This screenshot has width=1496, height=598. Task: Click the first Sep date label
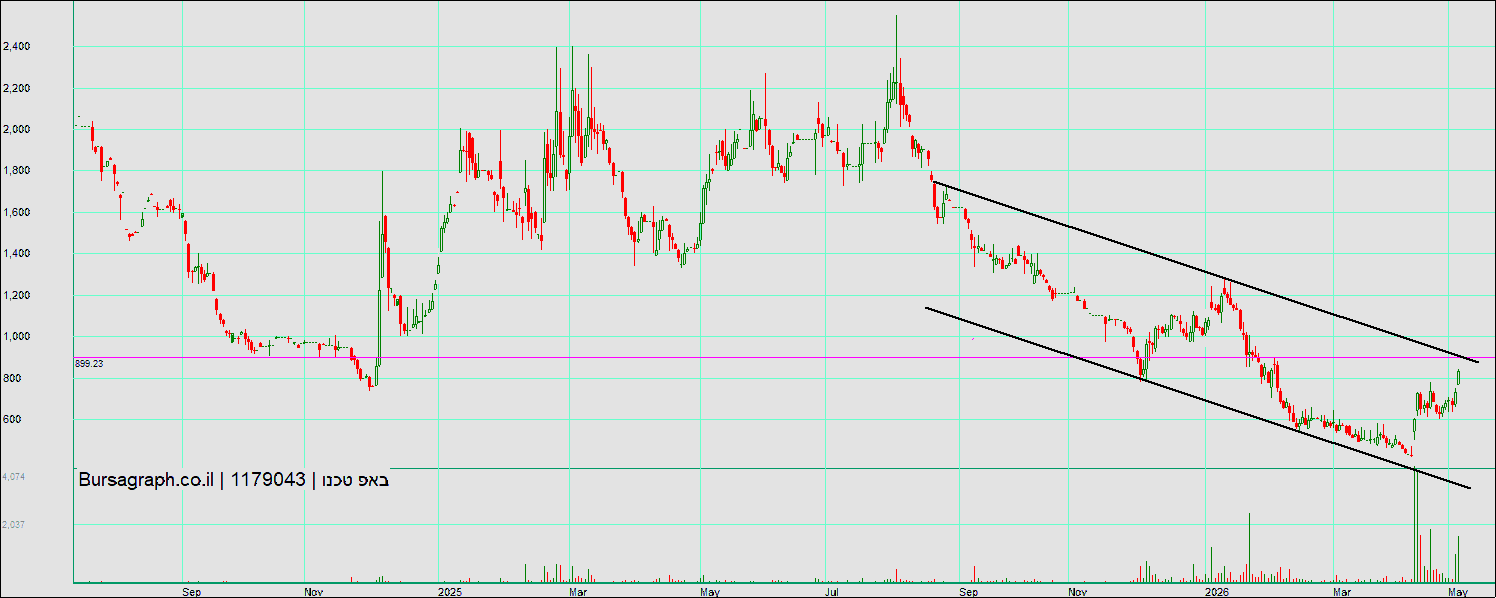coord(193,592)
